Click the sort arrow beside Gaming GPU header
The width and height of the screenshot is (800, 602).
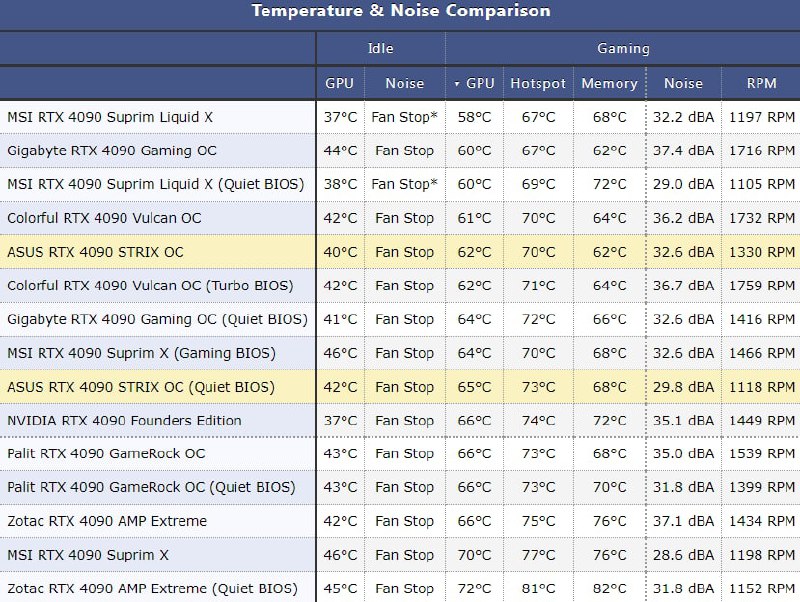click(457, 84)
